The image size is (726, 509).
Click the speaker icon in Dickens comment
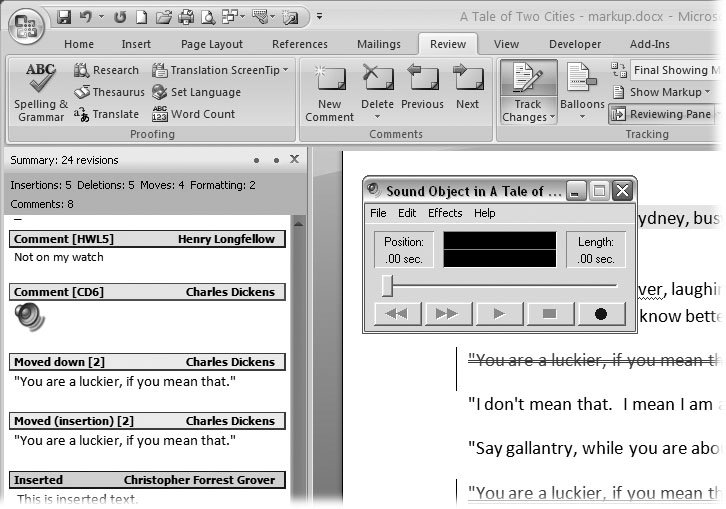(x=29, y=317)
